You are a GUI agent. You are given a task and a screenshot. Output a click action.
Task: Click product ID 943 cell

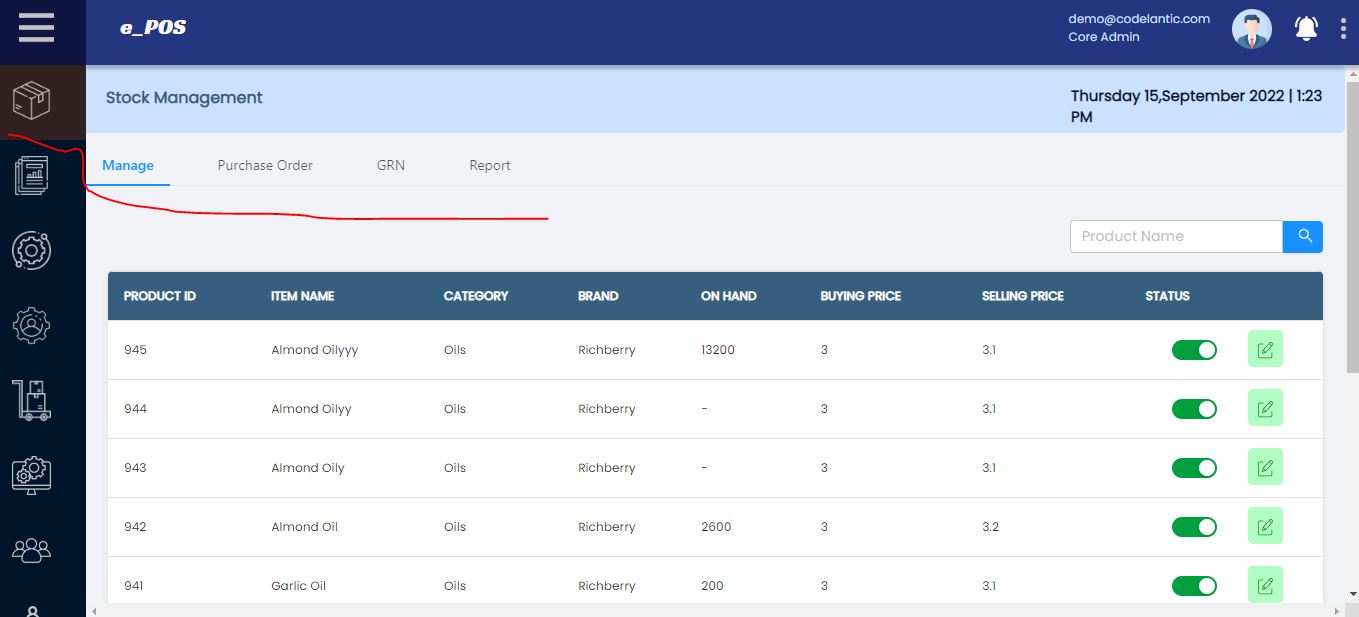(135, 468)
